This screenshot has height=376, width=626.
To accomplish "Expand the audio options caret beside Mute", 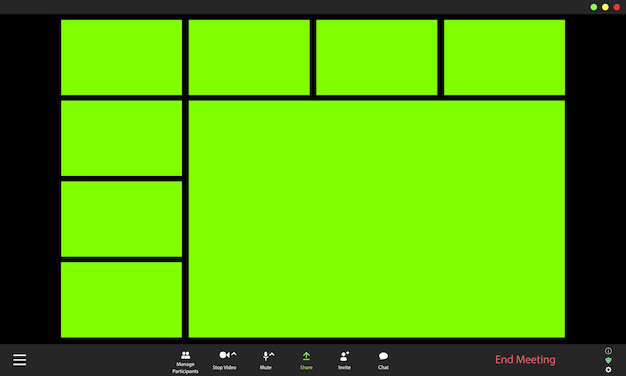I will pos(272,354).
